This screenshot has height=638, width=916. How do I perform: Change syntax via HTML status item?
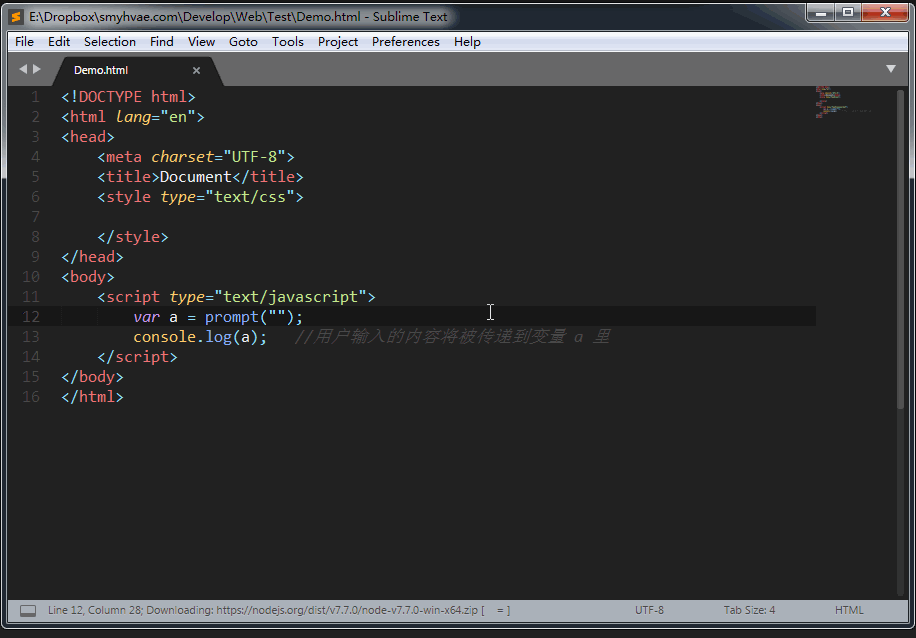tap(849, 610)
